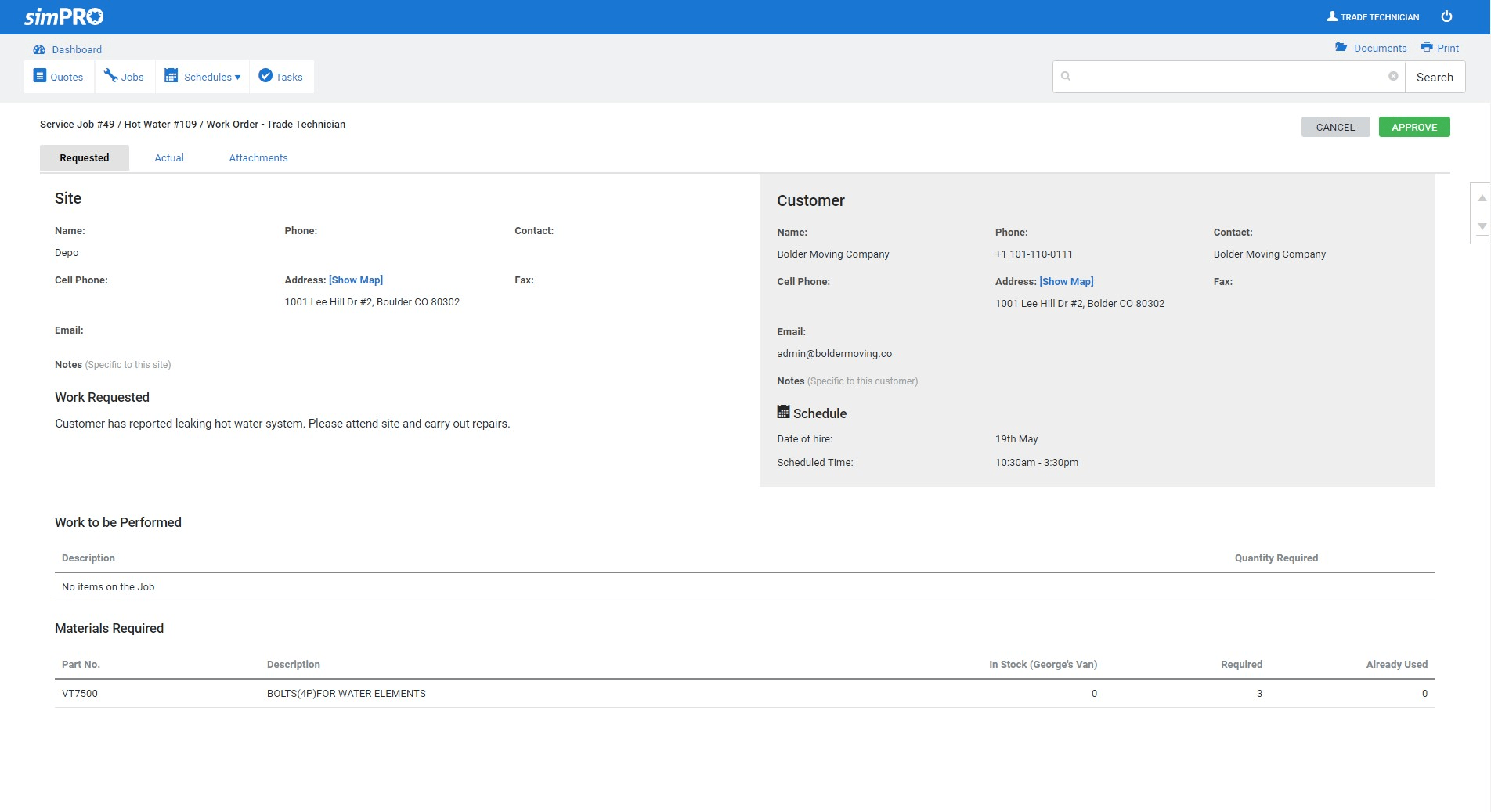Click the 'Required' column header

(x=1241, y=664)
